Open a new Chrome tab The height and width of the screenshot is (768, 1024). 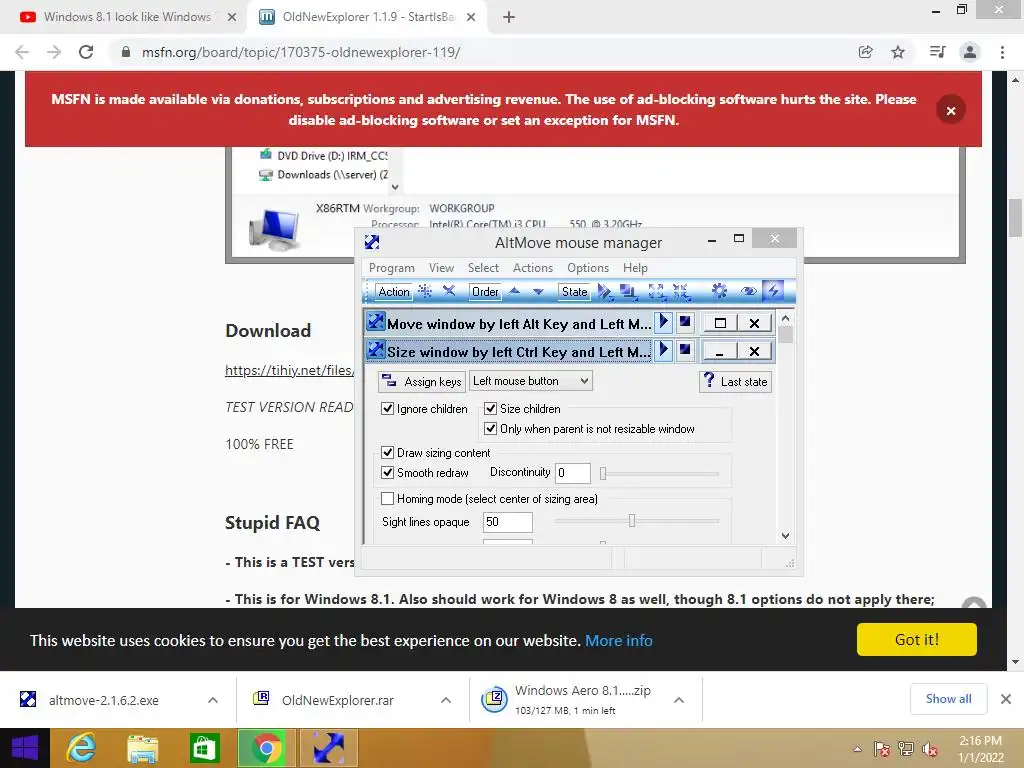pos(509,17)
